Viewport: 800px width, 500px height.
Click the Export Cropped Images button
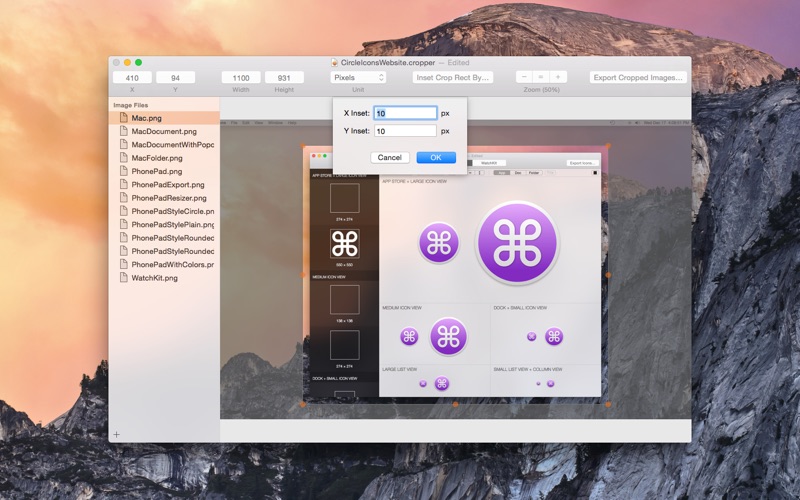pyautogui.click(x=637, y=77)
